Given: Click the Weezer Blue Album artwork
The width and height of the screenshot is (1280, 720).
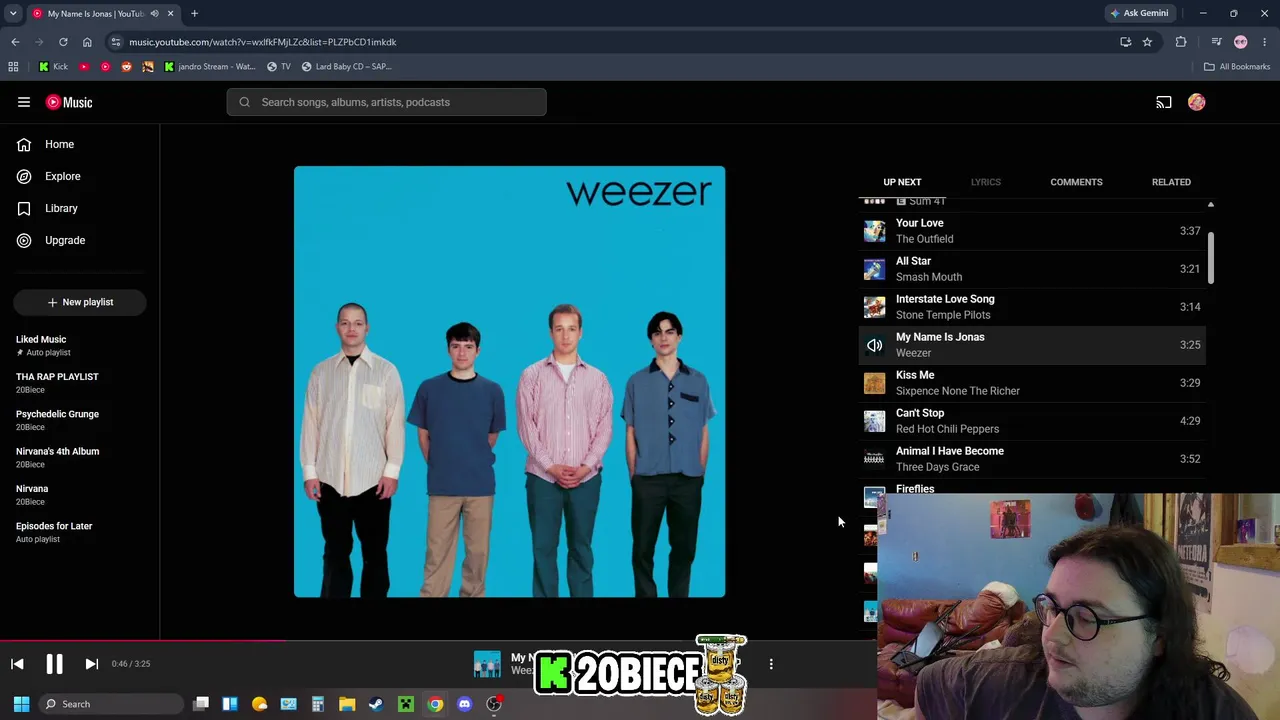Looking at the screenshot, I should (509, 382).
